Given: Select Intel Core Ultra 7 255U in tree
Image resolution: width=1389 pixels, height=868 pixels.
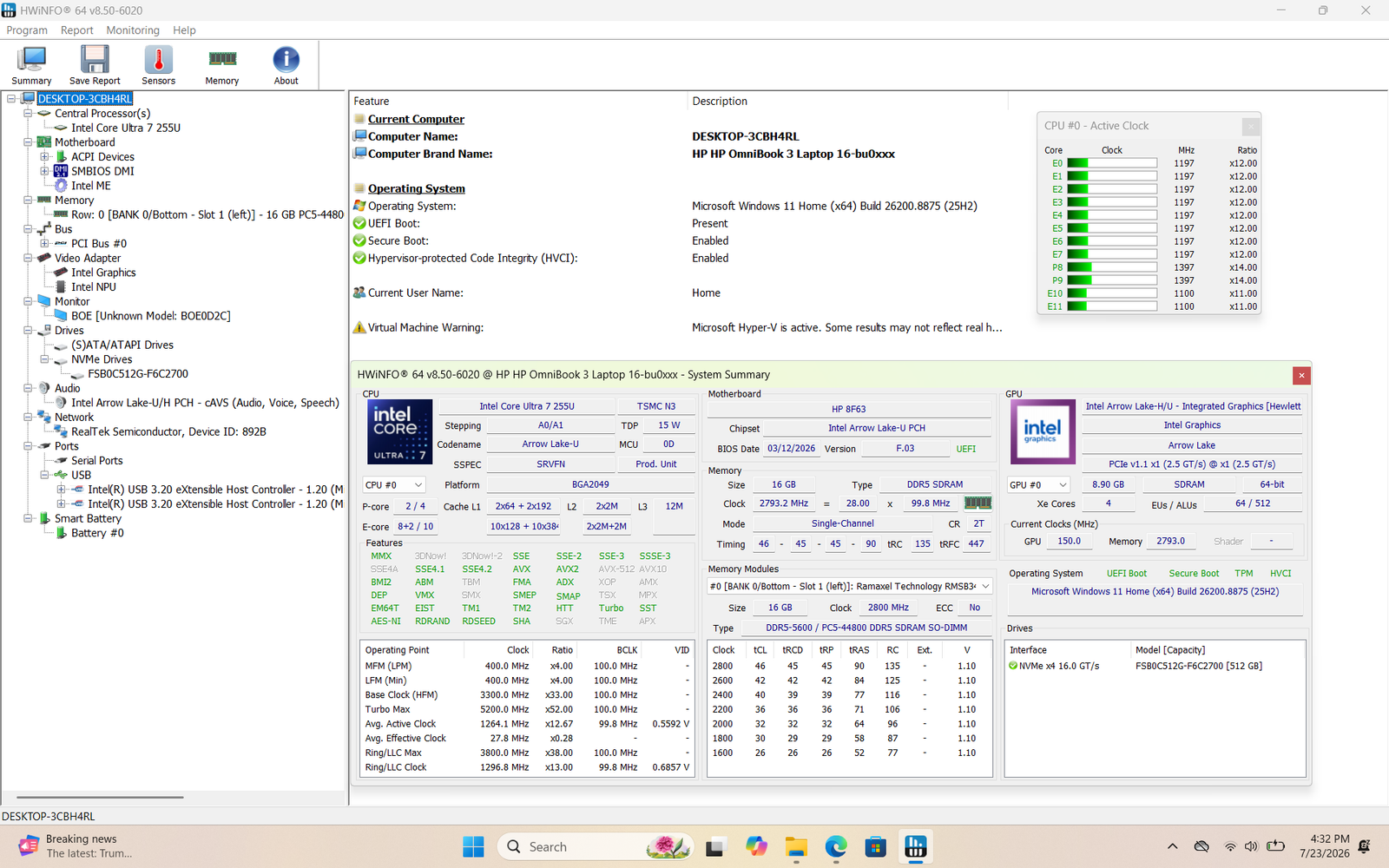Looking at the screenshot, I should [126, 128].
